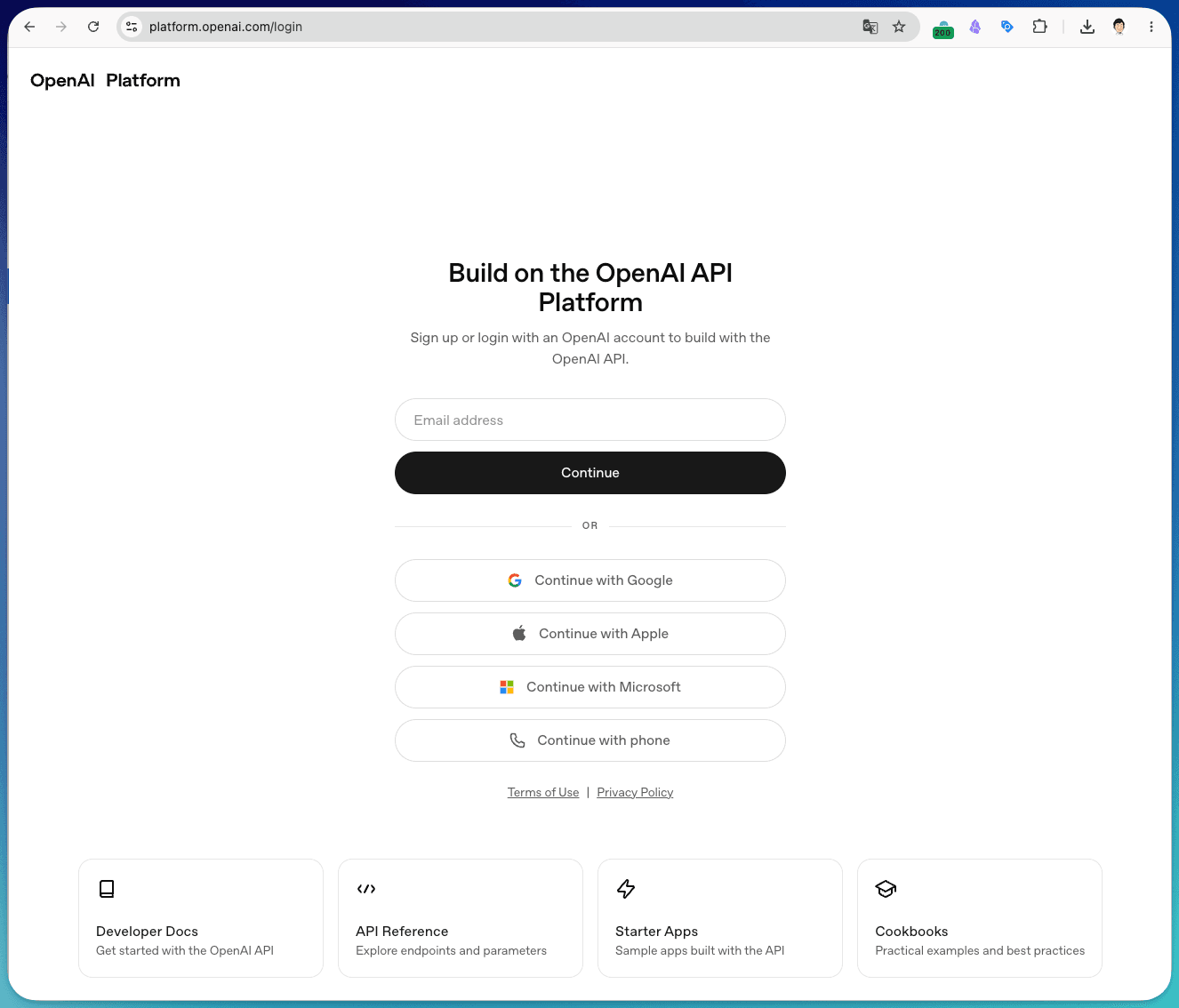The width and height of the screenshot is (1179, 1008).
Task: Click the browser forward arrow
Action: [61, 27]
